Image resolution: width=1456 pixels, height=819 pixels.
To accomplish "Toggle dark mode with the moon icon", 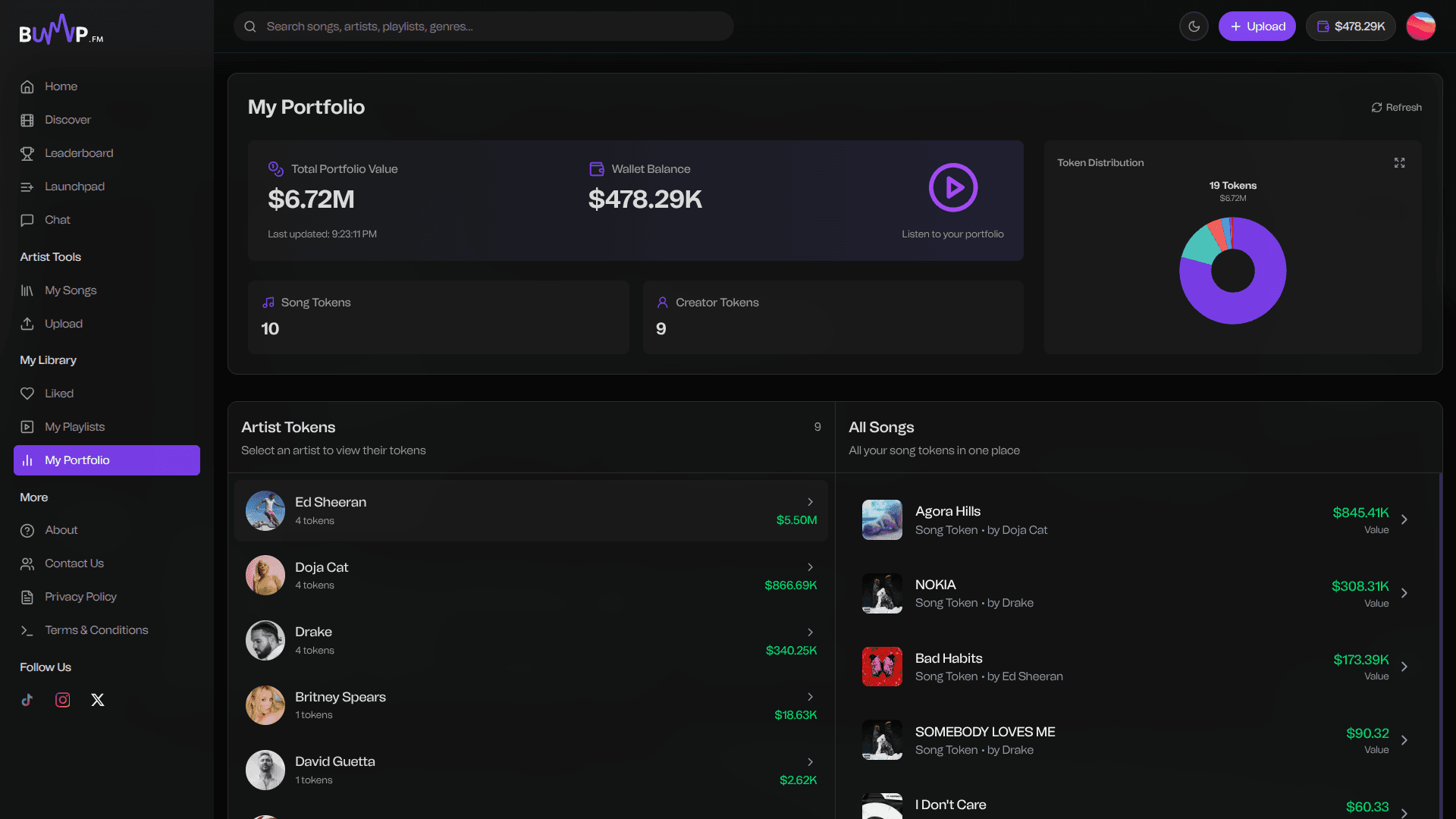I will coord(1194,26).
